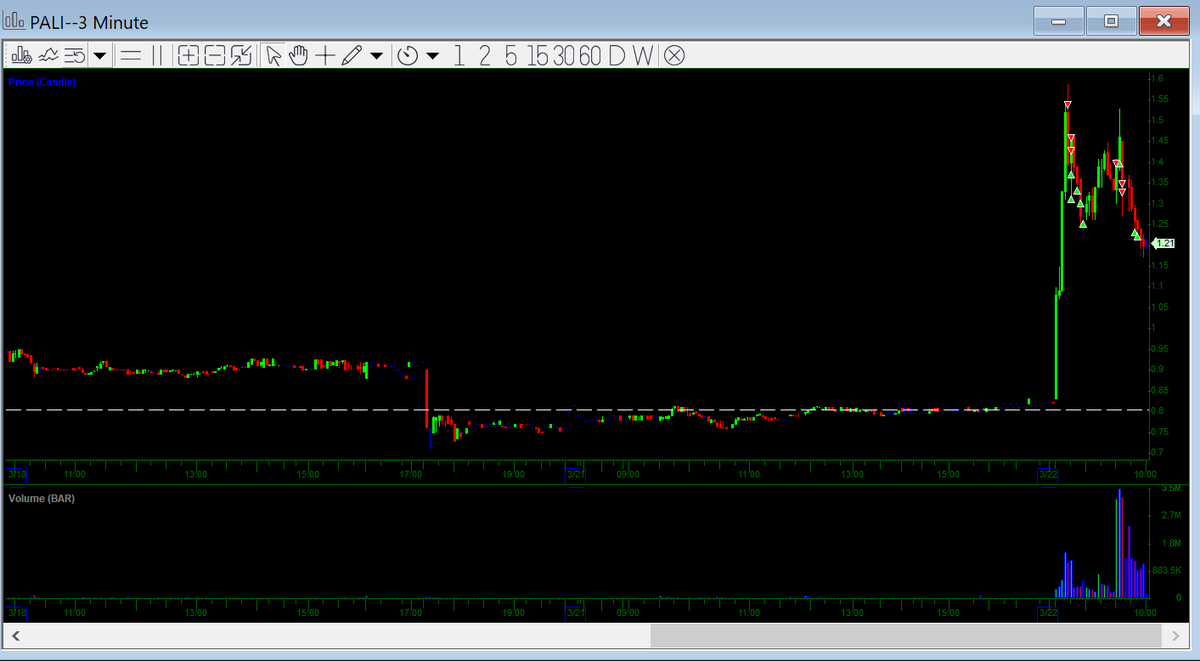This screenshot has width=1200, height=661.
Task: Click the zoom-to-fit arrow icon
Action: (x=240, y=54)
